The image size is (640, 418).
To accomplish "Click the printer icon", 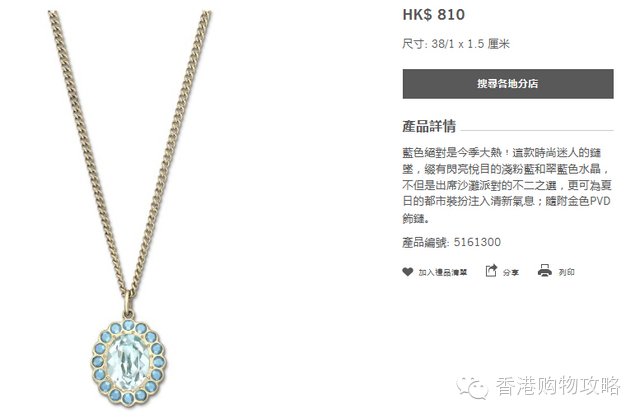I will click(x=544, y=271).
